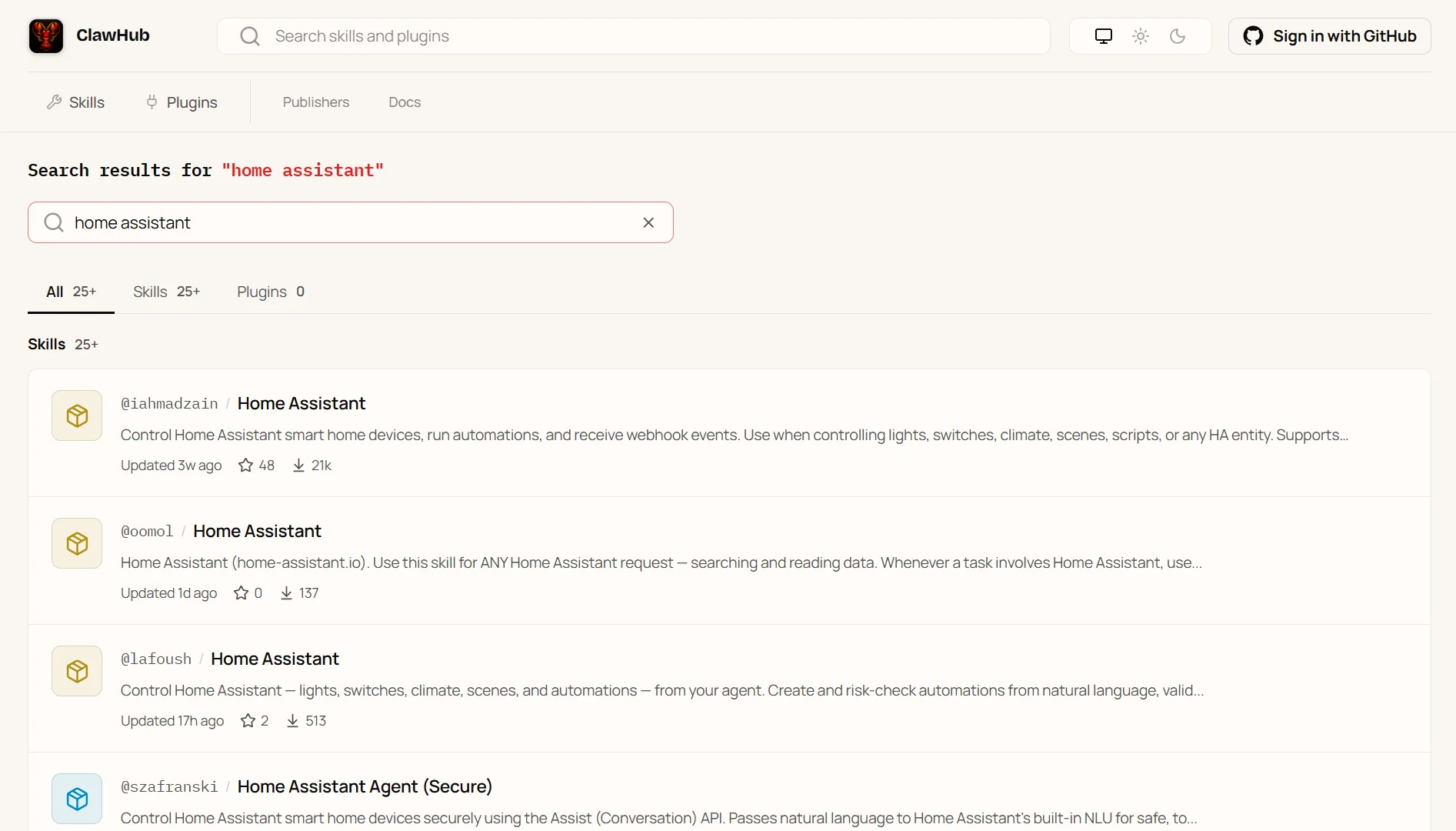
Task: Click 'Updated 3w ago' text
Action: 171,465
